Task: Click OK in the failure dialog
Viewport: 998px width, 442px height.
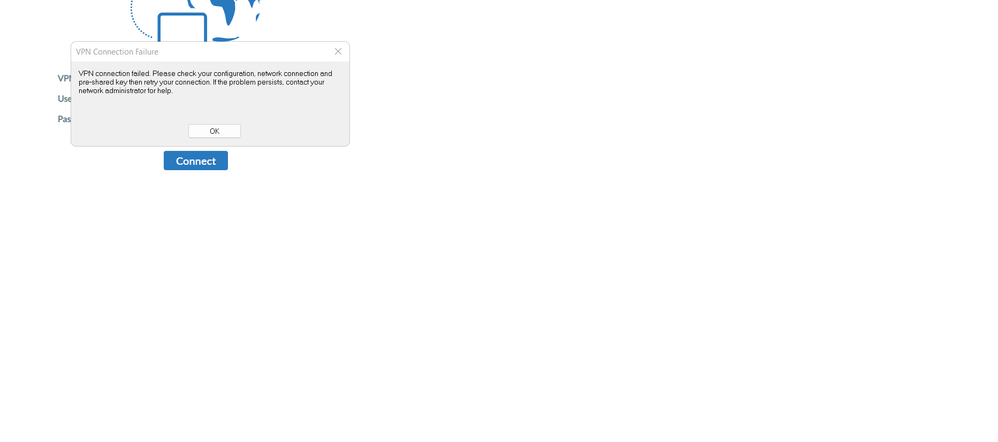Action: [x=214, y=131]
